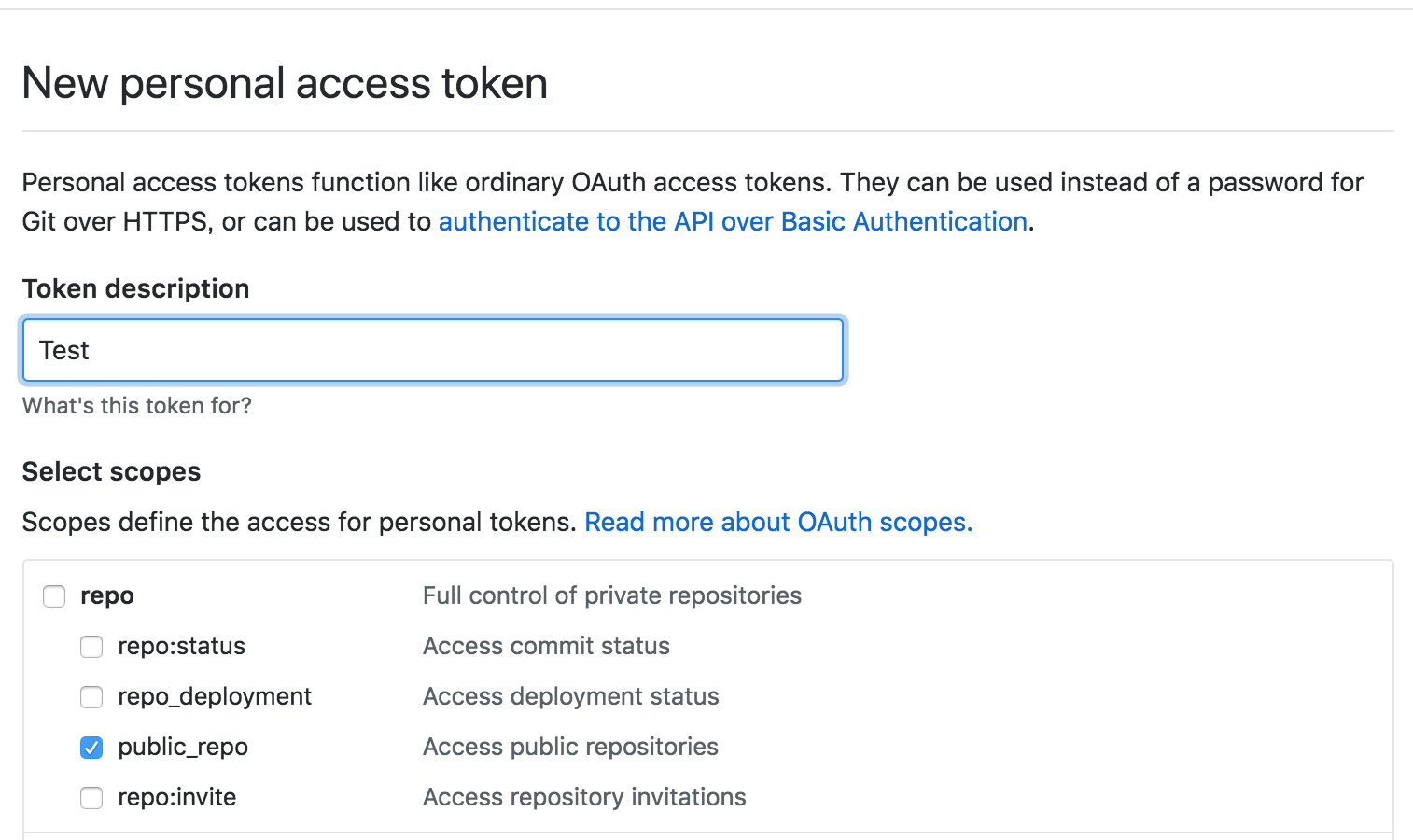Click the repo:invite label text
The image size is (1413, 840).
pyautogui.click(x=177, y=797)
